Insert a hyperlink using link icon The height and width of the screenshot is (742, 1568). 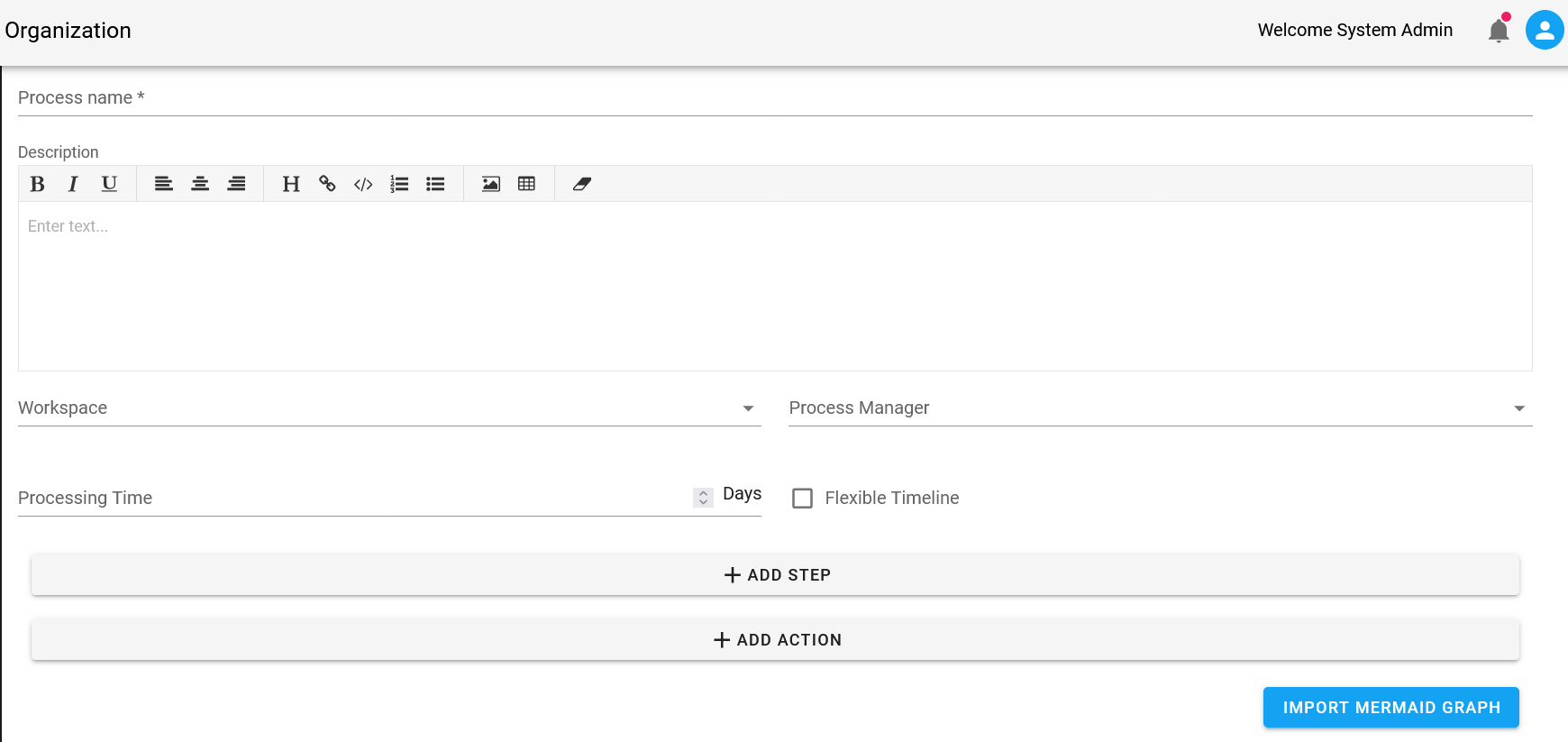[327, 184]
